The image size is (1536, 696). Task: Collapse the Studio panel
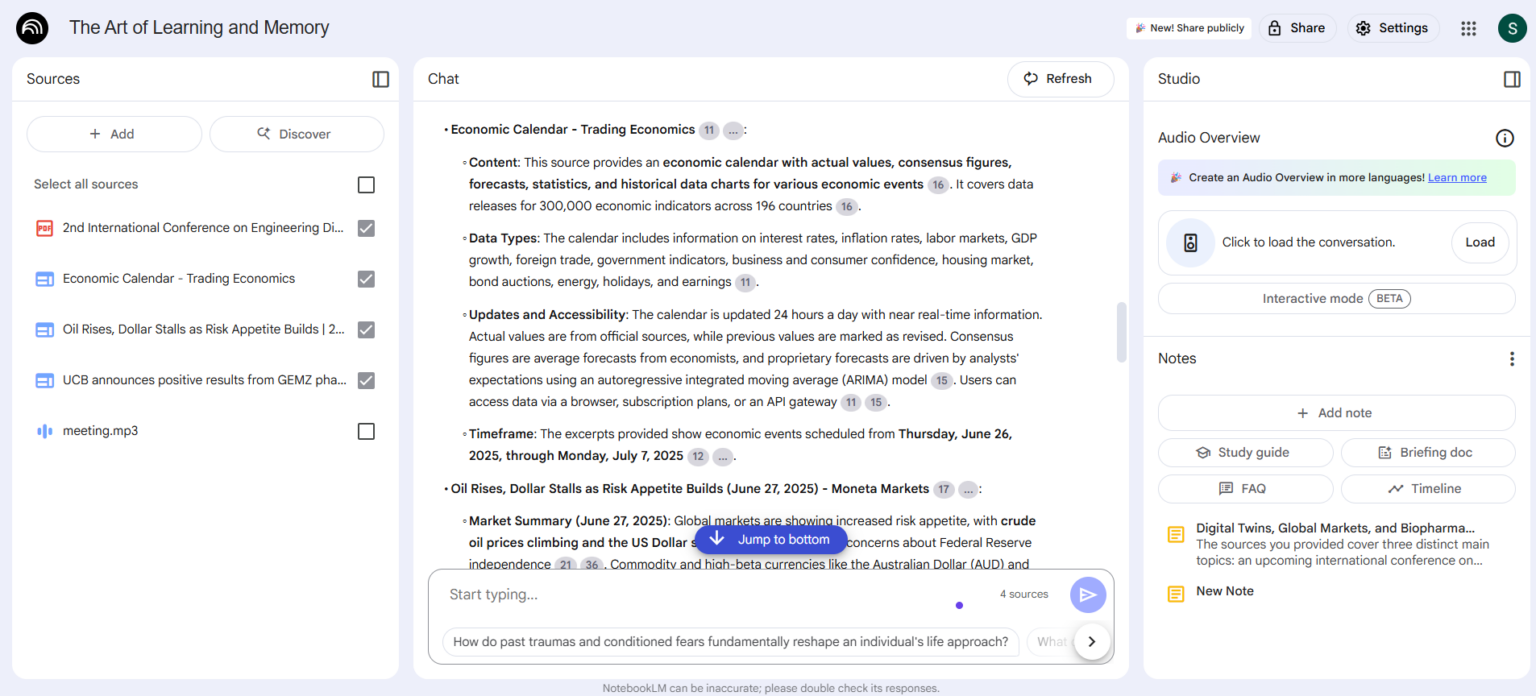pos(1512,79)
